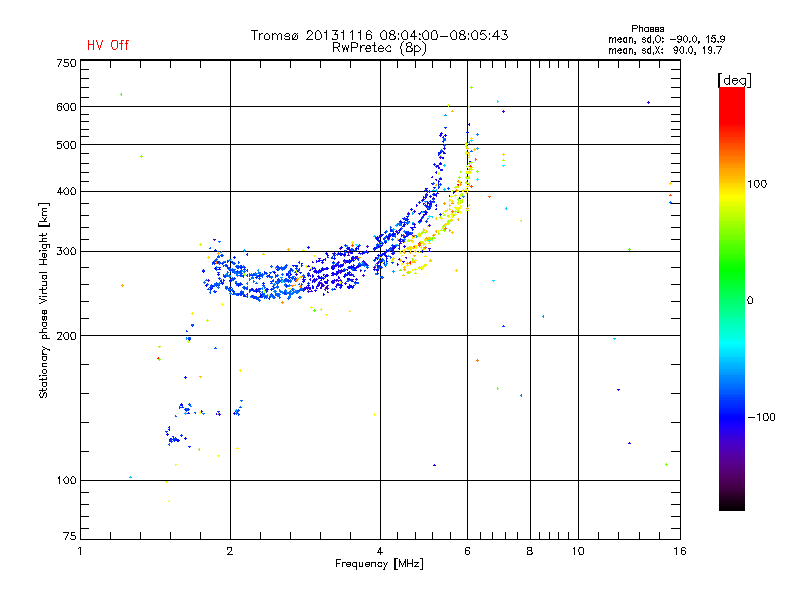Click the x-axis '10' tick label

click(578, 551)
